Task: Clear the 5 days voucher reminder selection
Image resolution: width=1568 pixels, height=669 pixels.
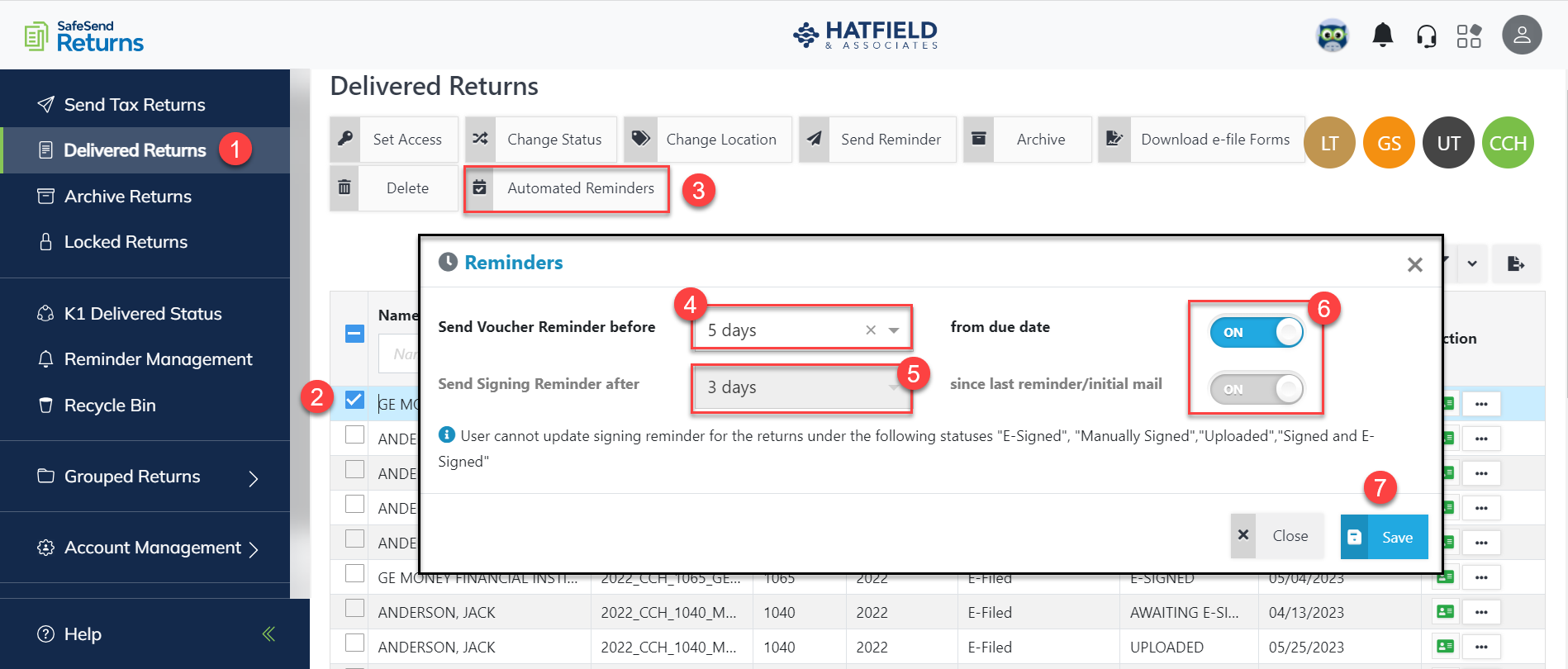Action: pos(871,330)
